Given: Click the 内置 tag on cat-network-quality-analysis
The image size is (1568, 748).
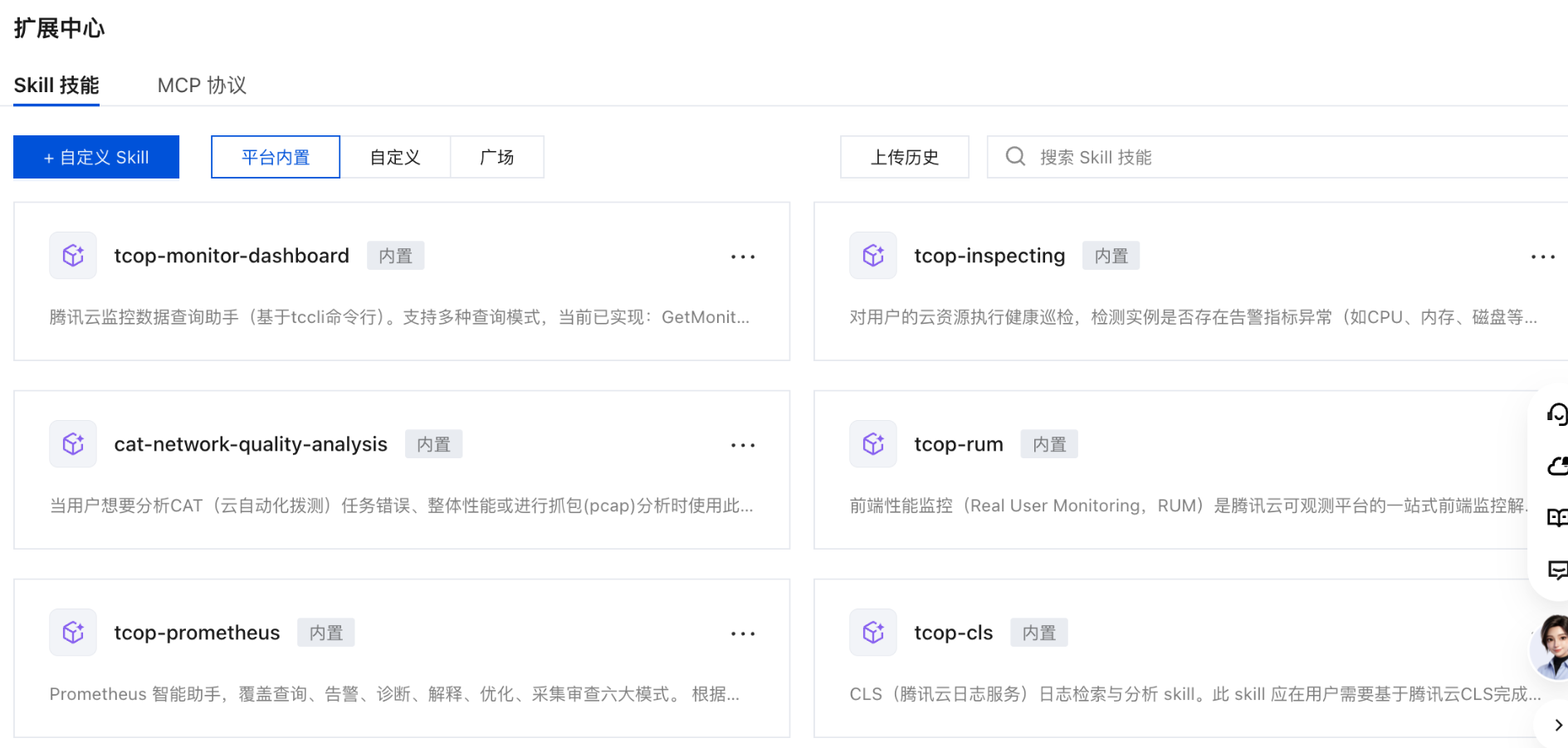Looking at the screenshot, I should click(434, 444).
